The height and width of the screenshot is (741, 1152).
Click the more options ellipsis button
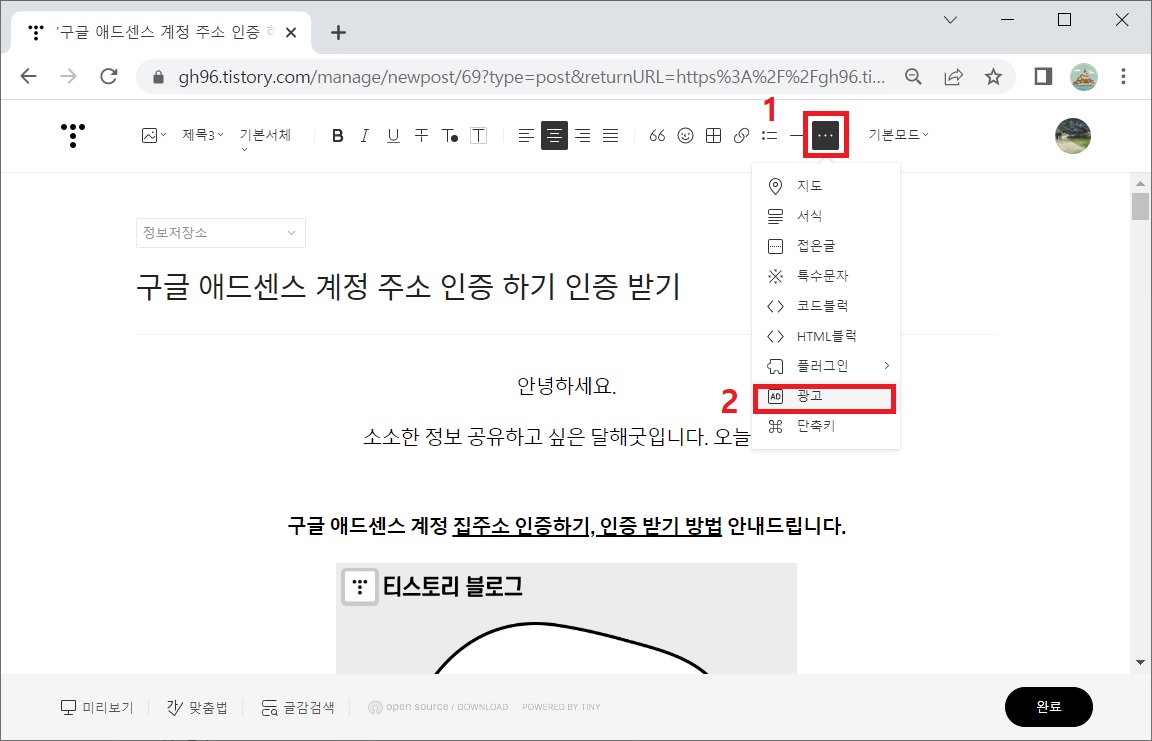click(x=826, y=135)
